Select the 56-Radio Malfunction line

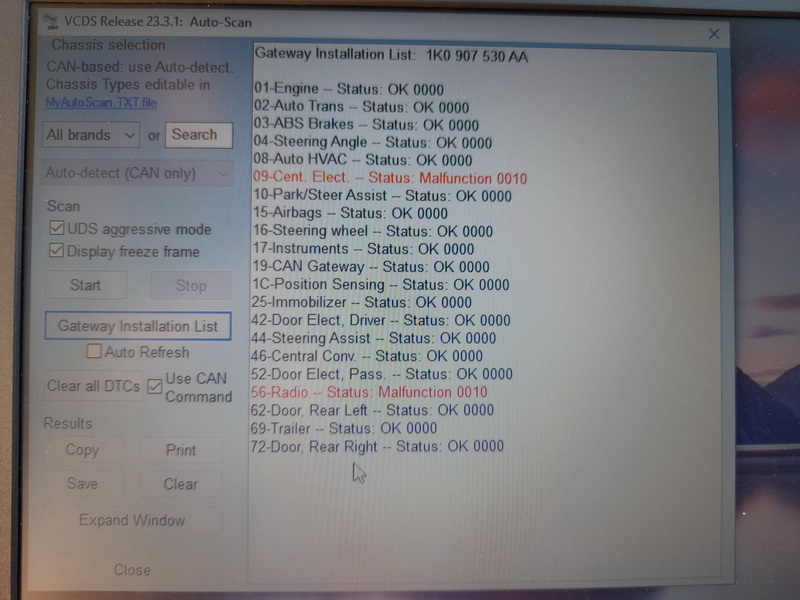369,392
